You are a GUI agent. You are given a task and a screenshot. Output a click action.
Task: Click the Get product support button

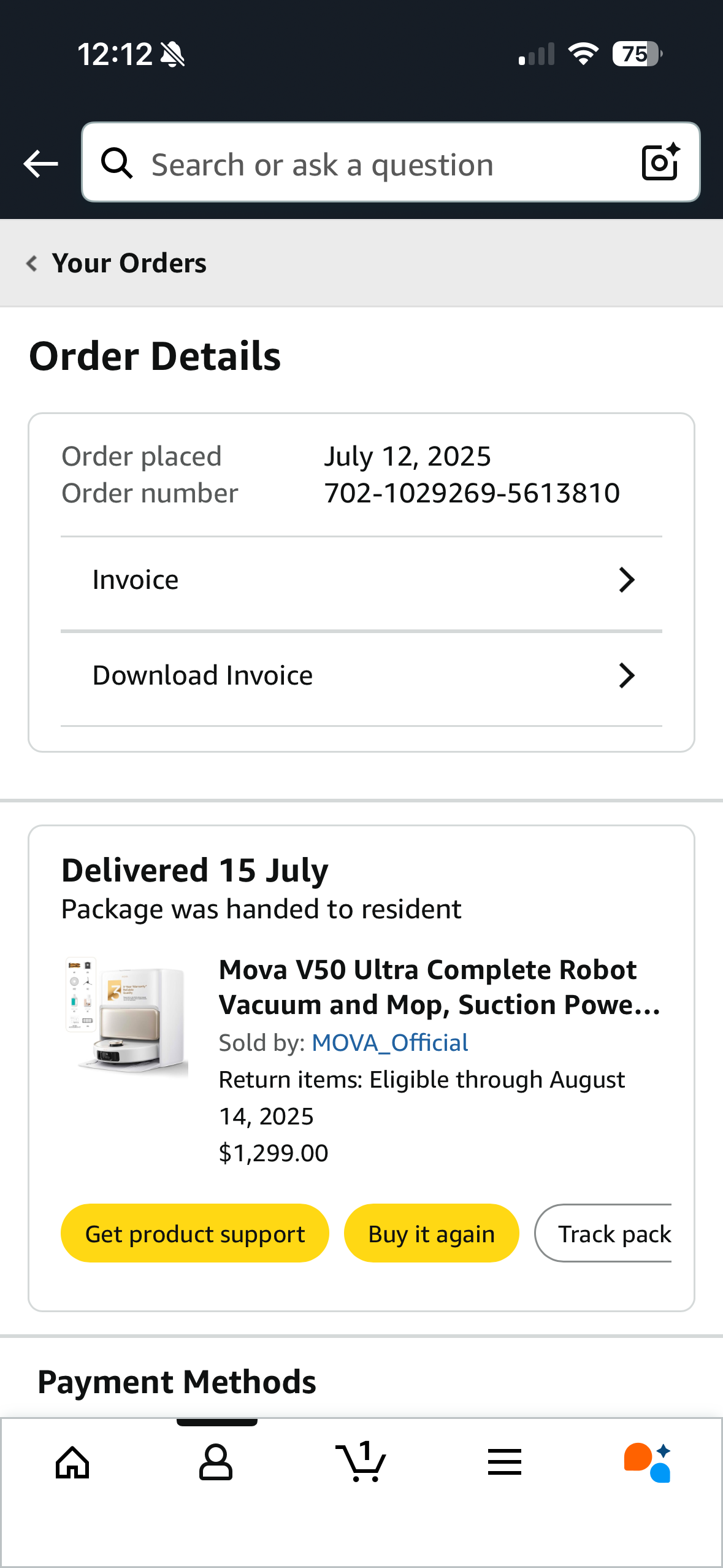tap(195, 1234)
